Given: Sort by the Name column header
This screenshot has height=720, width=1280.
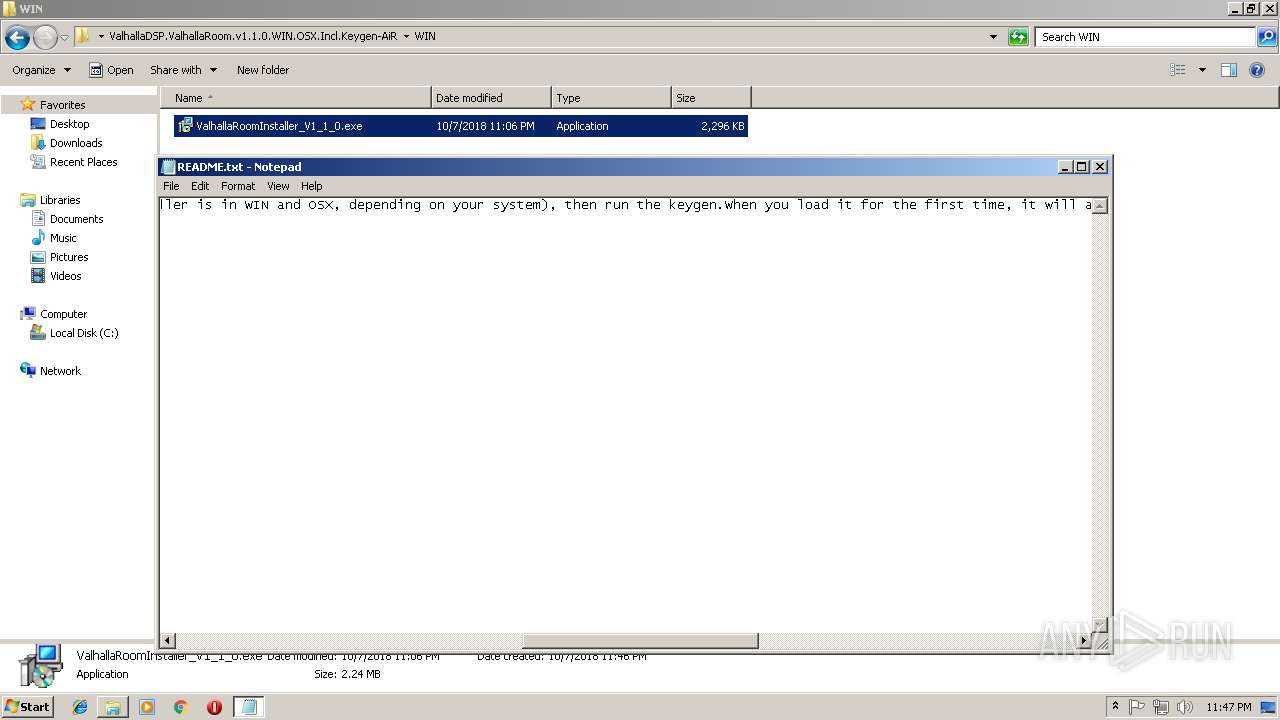Looking at the screenshot, I should tap(296, 98).
